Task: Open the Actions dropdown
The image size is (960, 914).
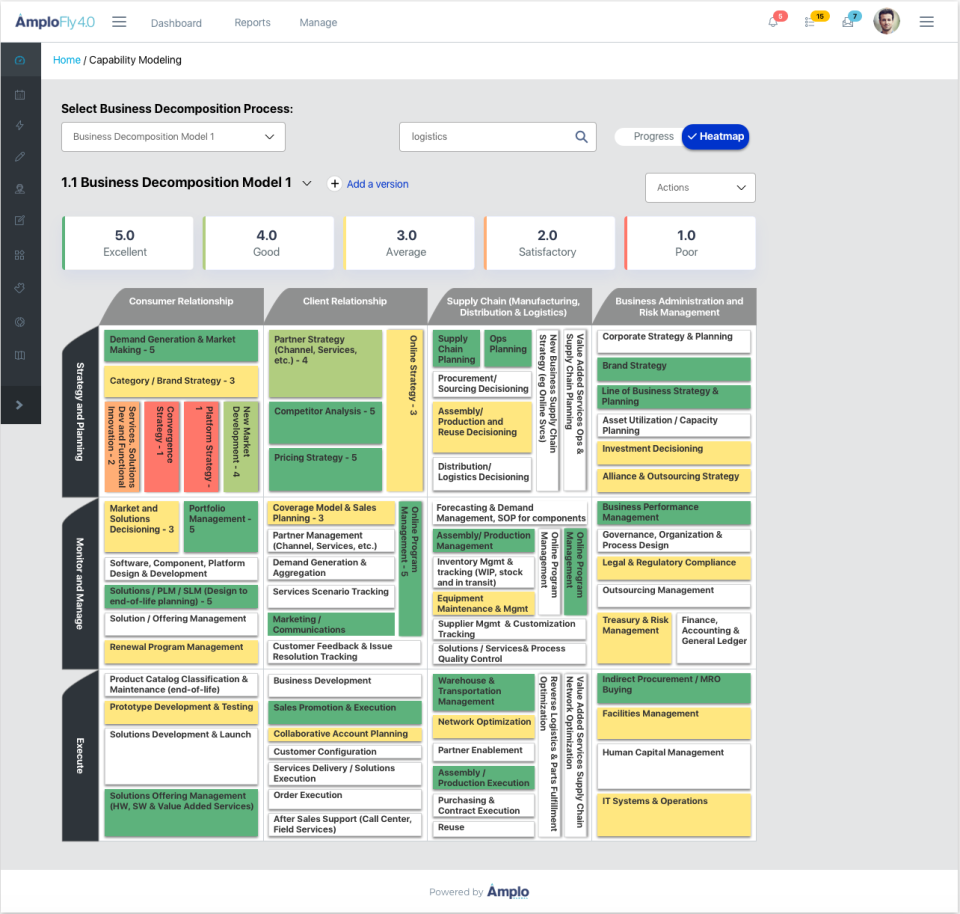Action: pyautogui.click(x=700, y=187)
